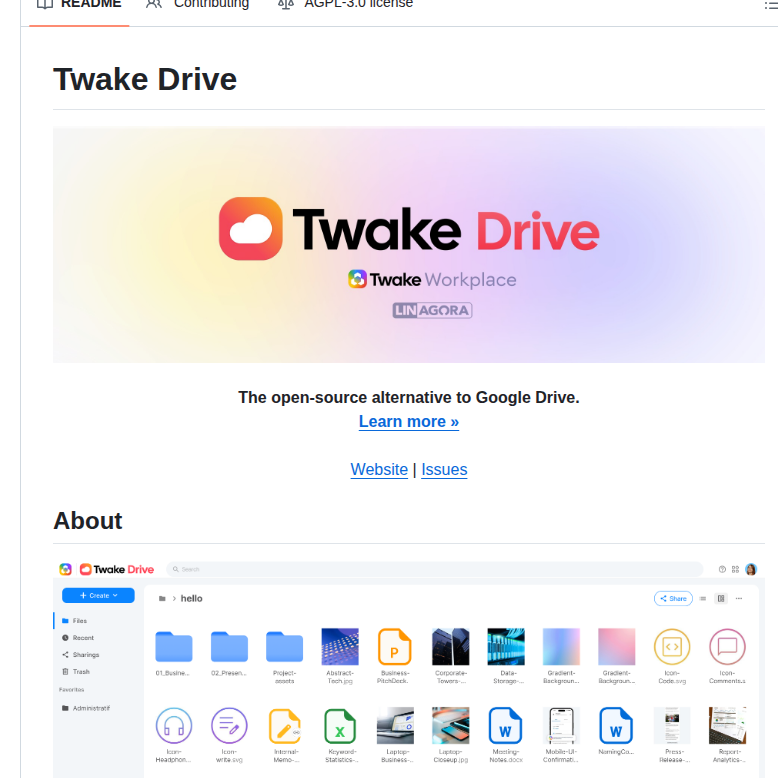The image size is (778, 778).
Task: Select the Laptop-Business image thumbnail
Action: 395,725
